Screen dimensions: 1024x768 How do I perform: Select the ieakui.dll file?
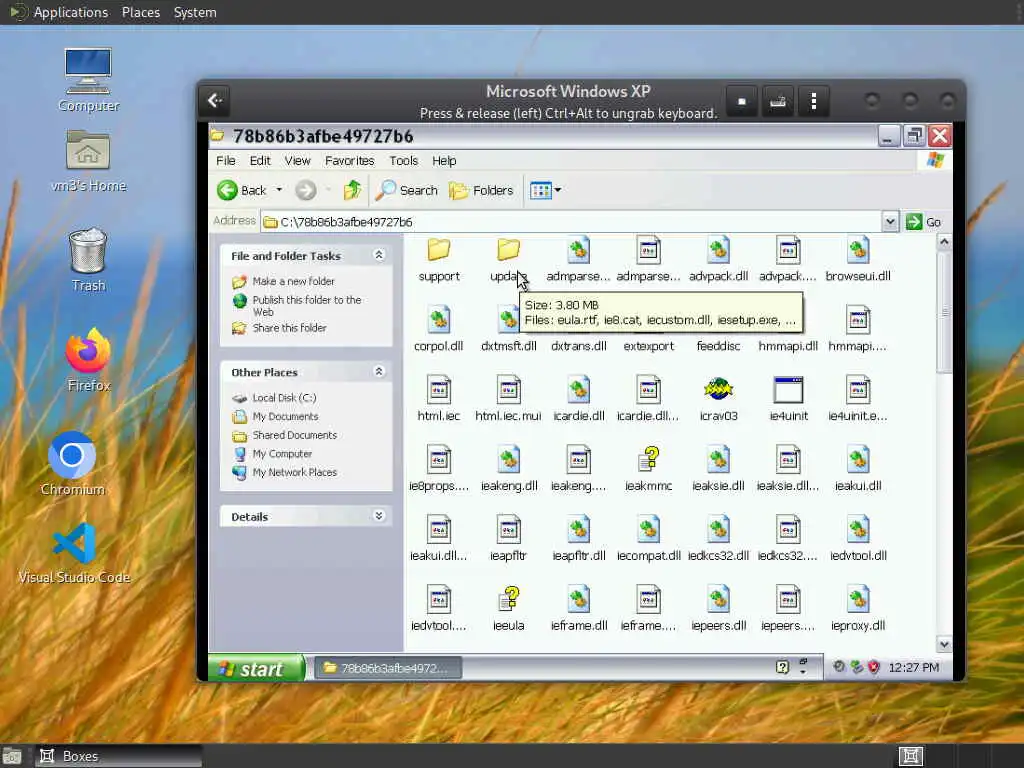pos(857,469)
